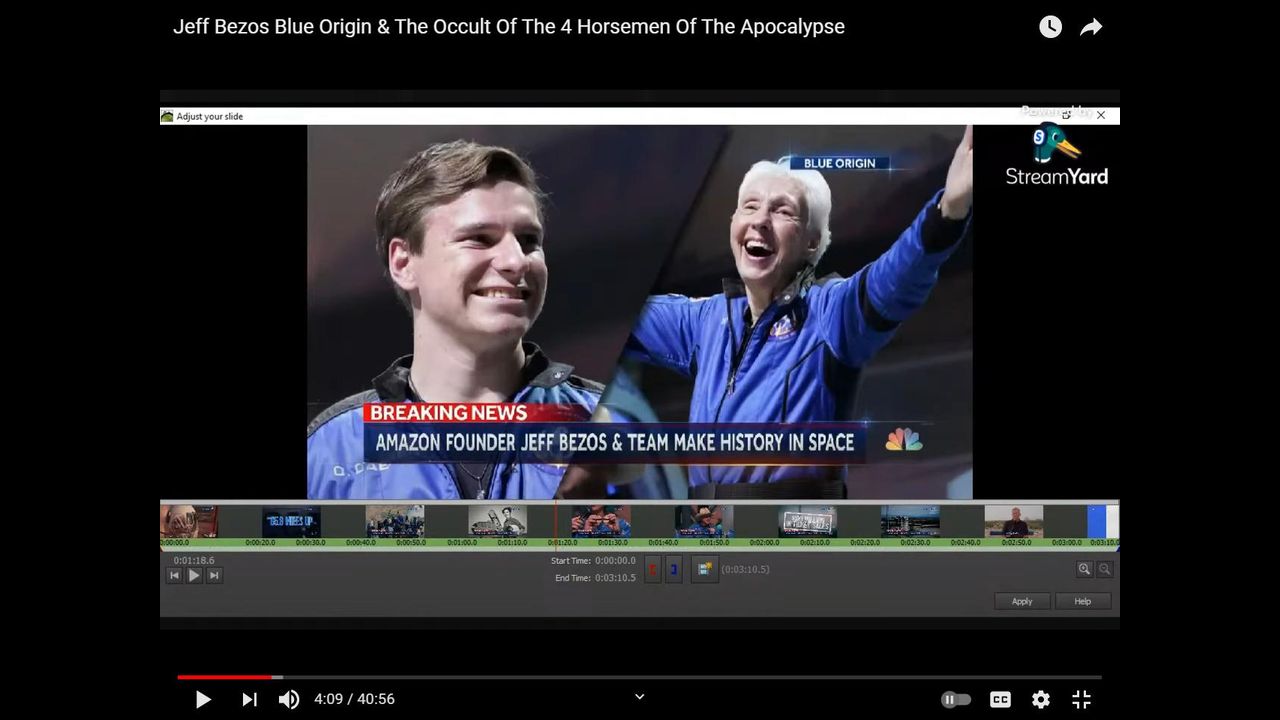Open the Share arrow icon

(x=1091, y=27)
